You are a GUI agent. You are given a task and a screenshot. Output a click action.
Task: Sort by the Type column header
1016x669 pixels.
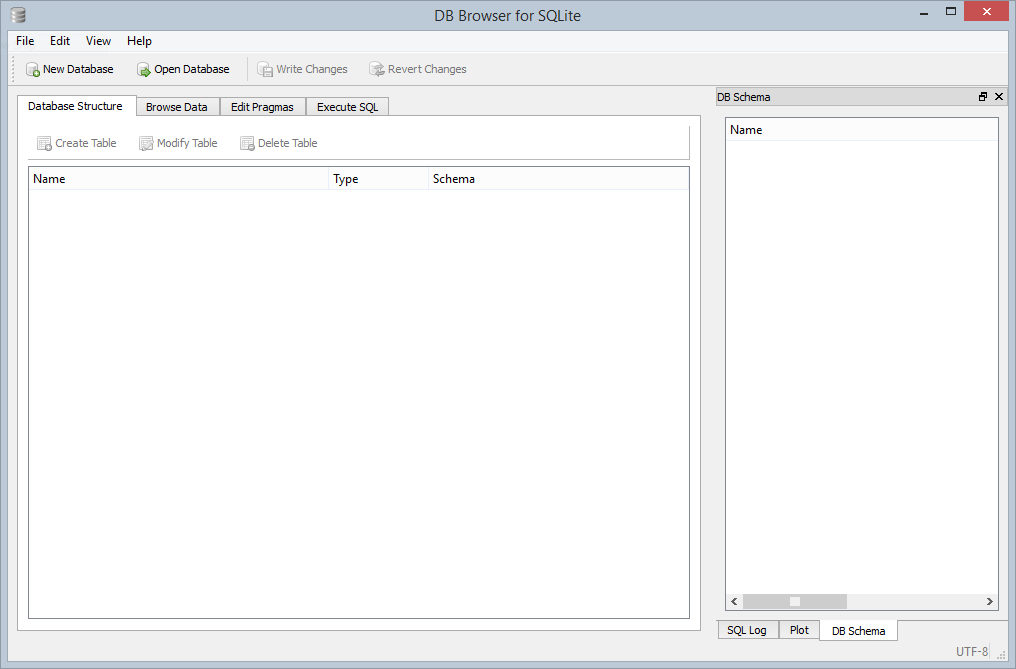377,179
